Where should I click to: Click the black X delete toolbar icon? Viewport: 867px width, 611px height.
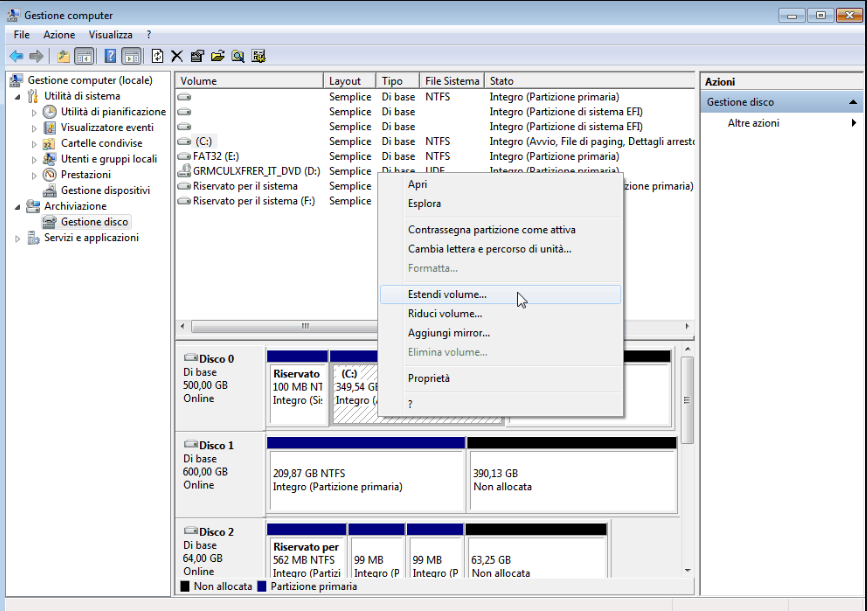177,56
